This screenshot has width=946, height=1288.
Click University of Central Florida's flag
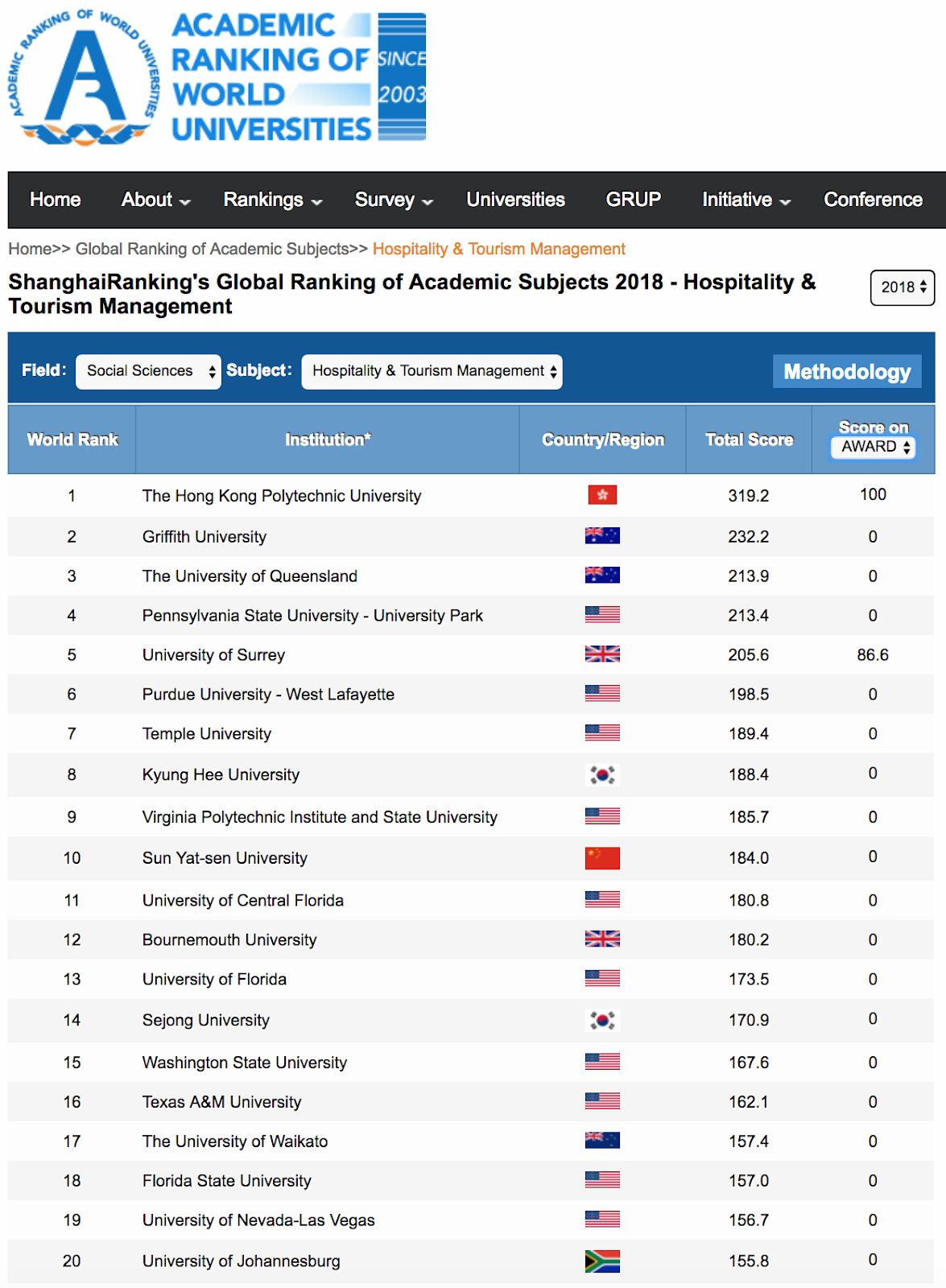pos(602,899)
